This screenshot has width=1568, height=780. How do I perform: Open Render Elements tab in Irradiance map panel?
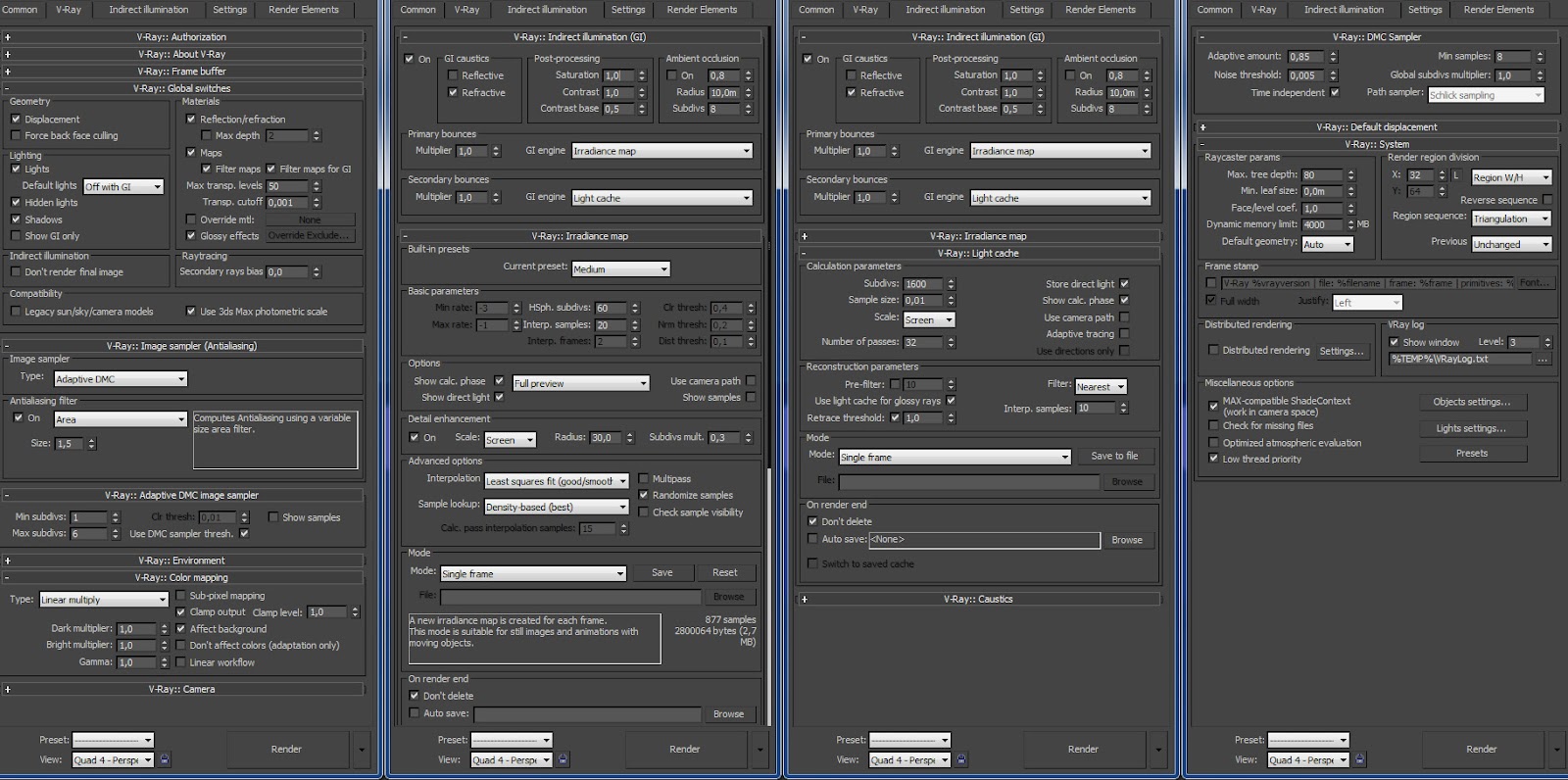click(x=702, y=10)
